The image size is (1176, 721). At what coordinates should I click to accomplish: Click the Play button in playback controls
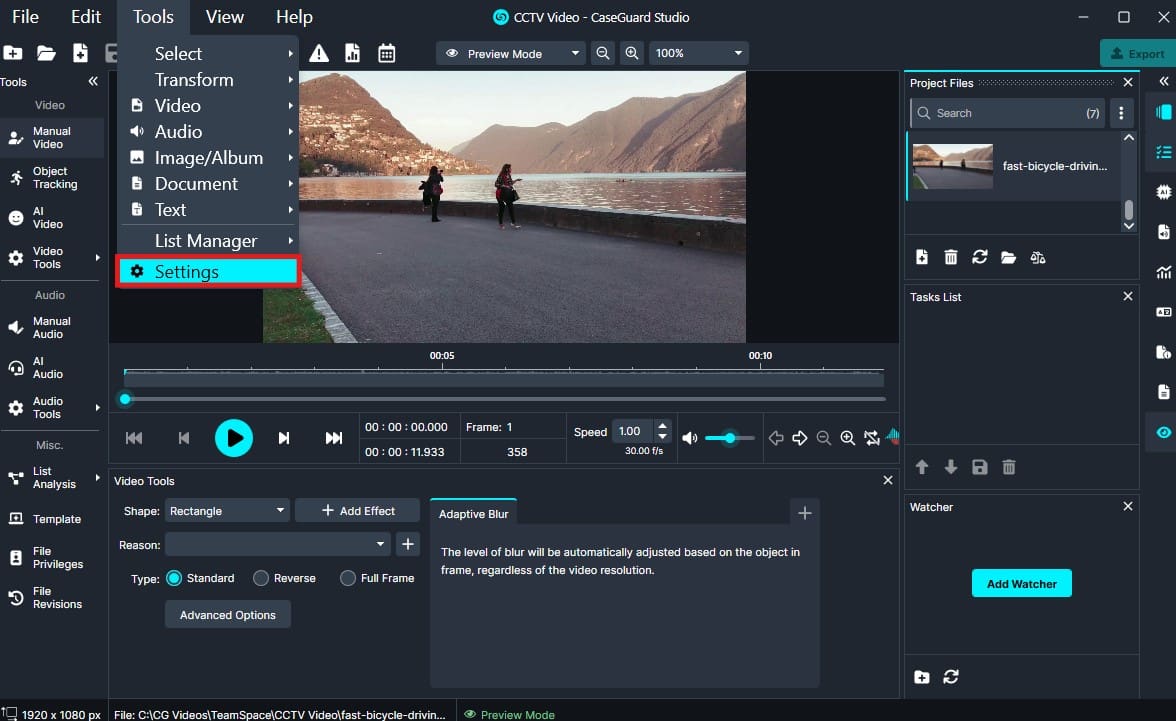233,438
